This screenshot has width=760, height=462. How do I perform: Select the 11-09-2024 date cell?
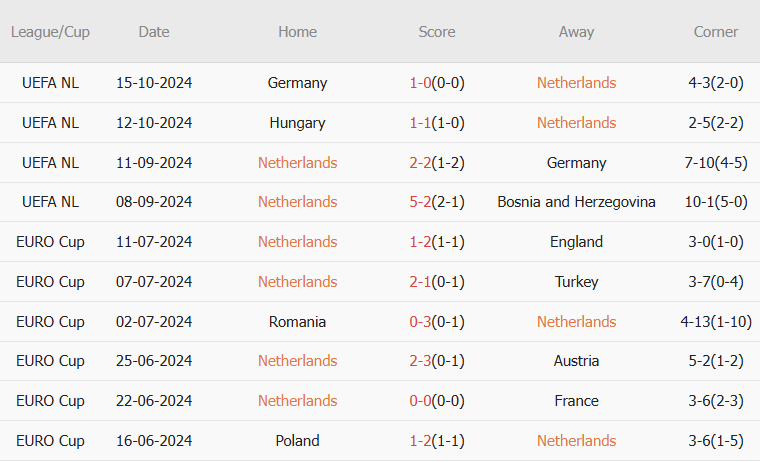point(154,163)
